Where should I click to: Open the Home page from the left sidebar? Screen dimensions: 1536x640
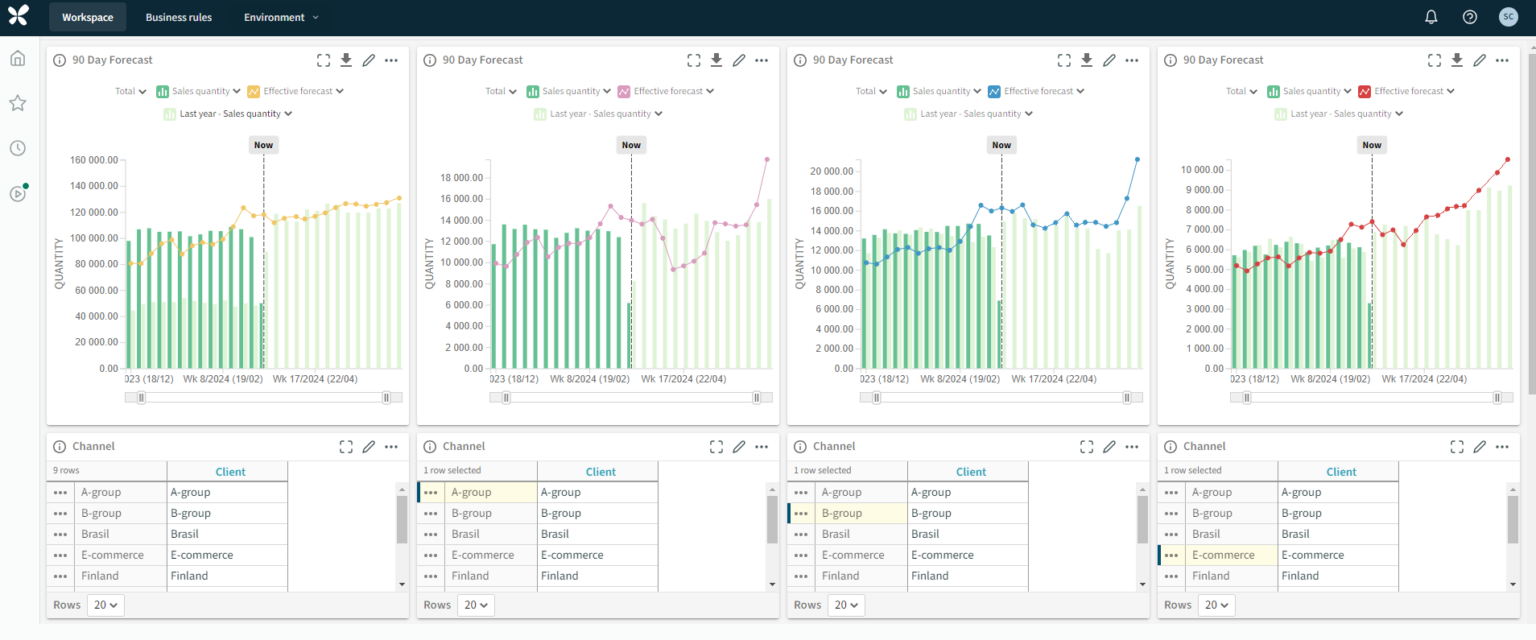[16, 58]
